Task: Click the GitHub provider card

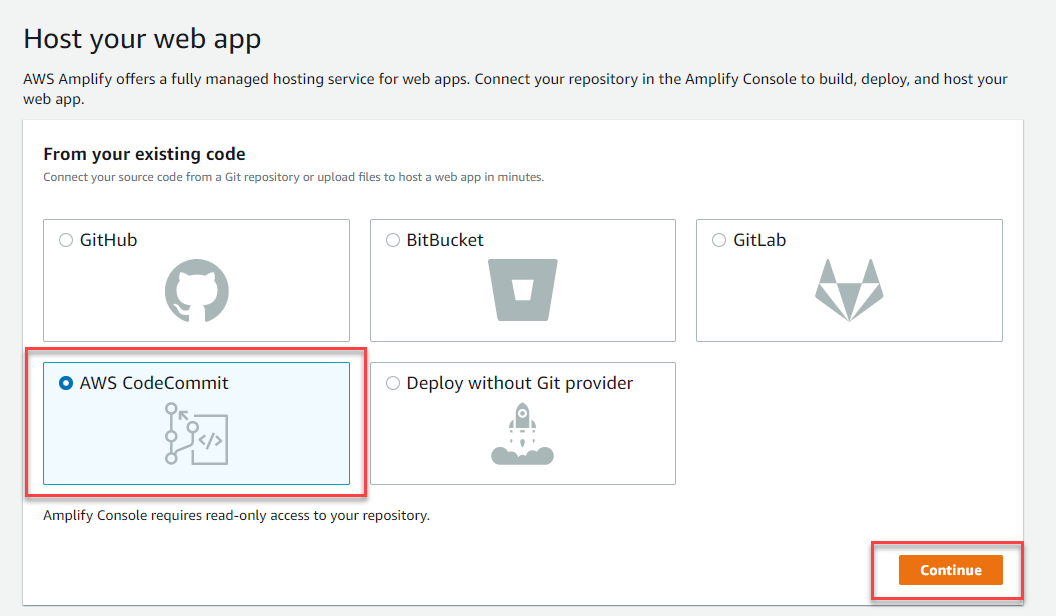Action: point(196,280)
